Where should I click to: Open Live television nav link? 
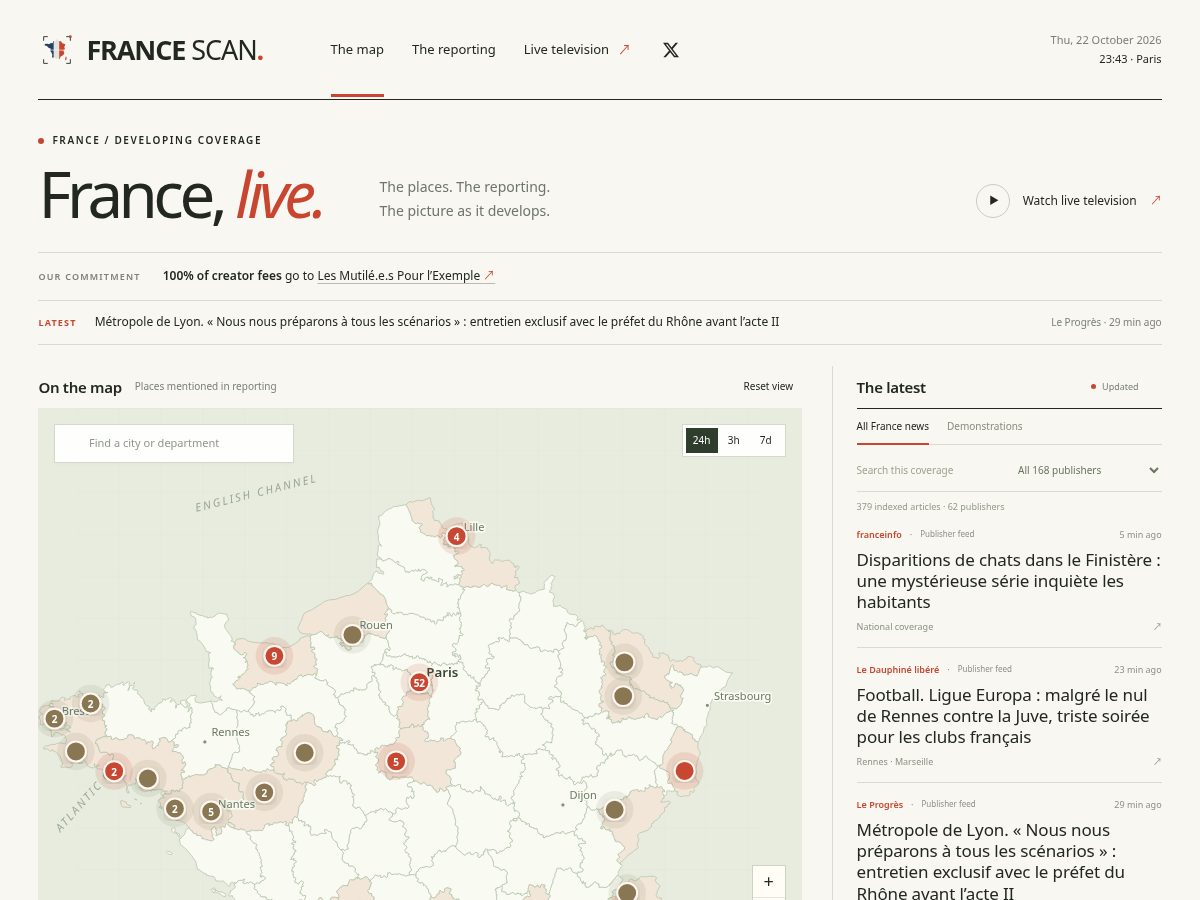coord(577,50)
